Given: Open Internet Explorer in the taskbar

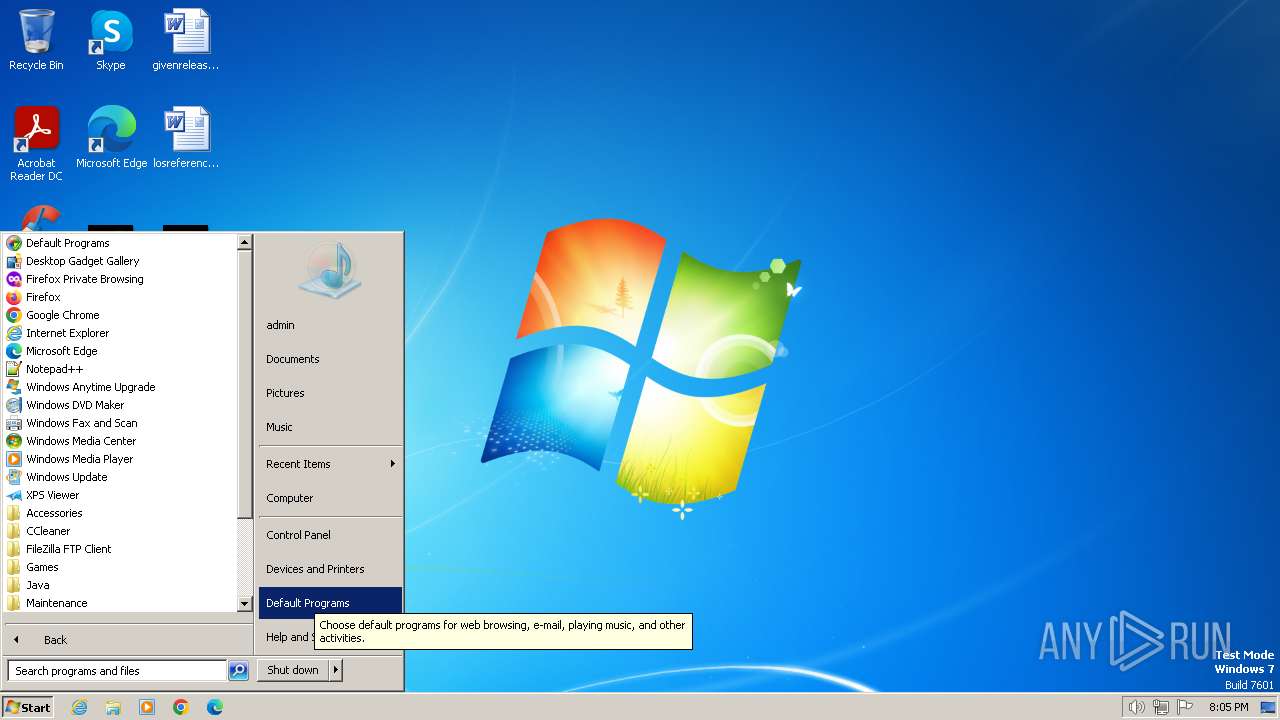Looking at the screenshot, I should [79, 707].
